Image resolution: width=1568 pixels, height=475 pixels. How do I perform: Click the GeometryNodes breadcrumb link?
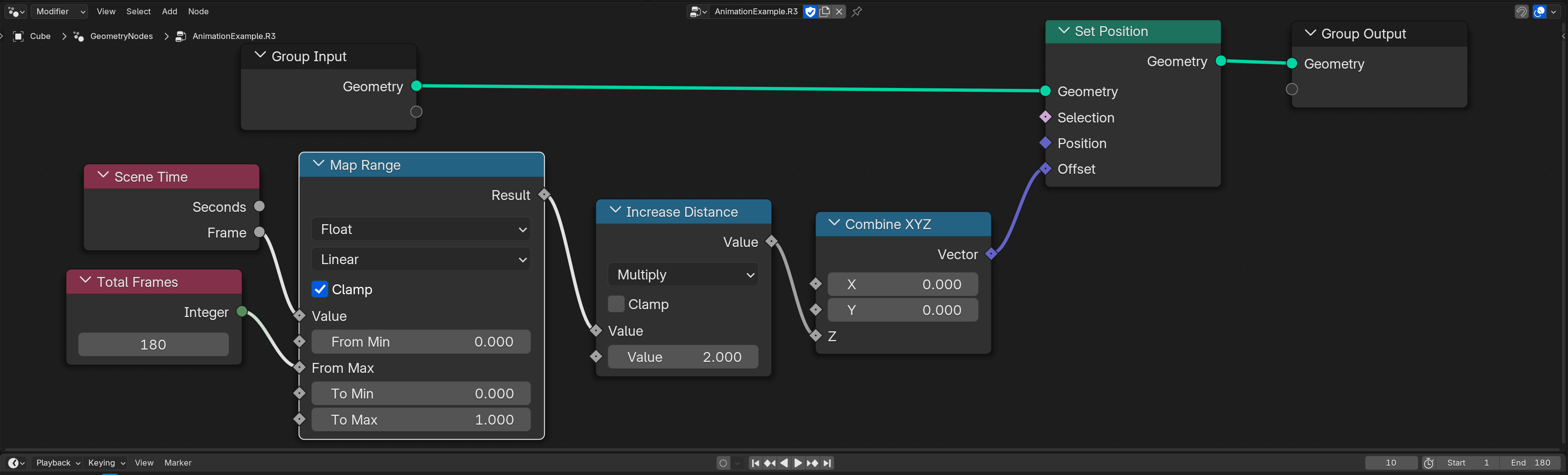click(121, 36)
